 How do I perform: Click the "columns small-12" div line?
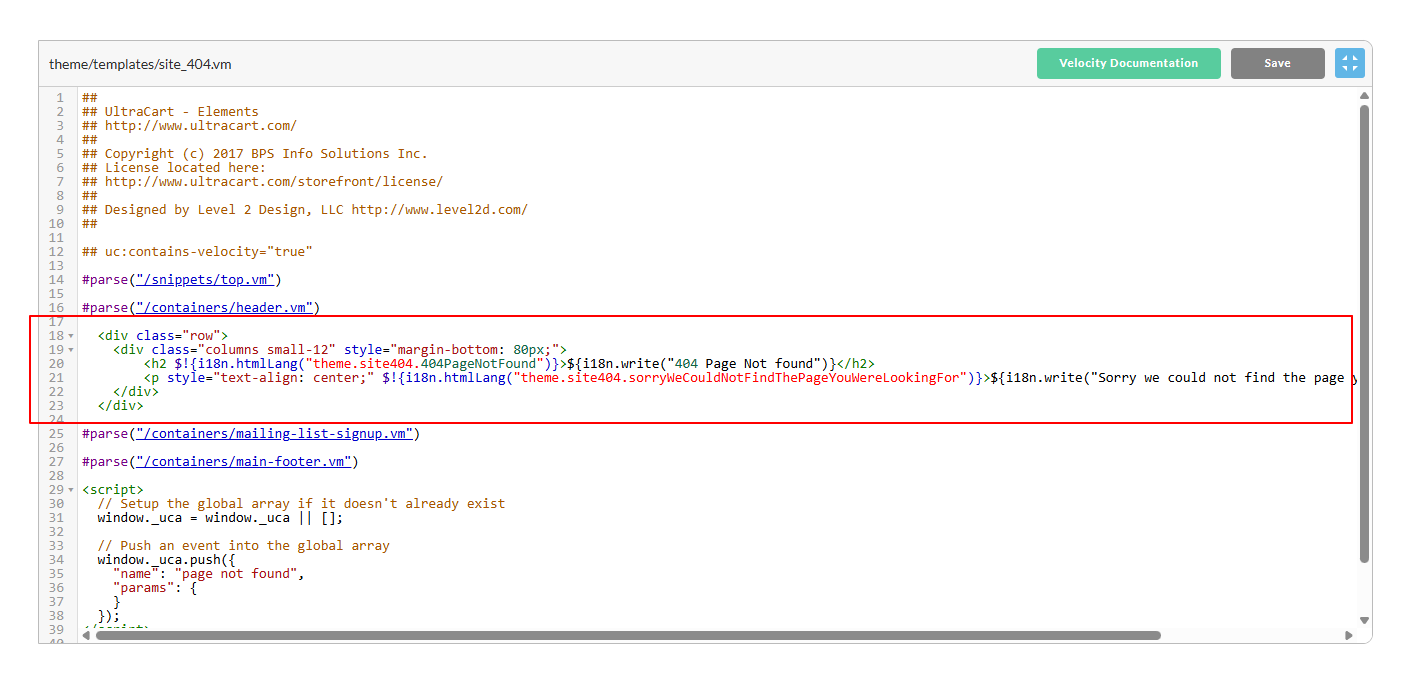(x=340, y=350)
